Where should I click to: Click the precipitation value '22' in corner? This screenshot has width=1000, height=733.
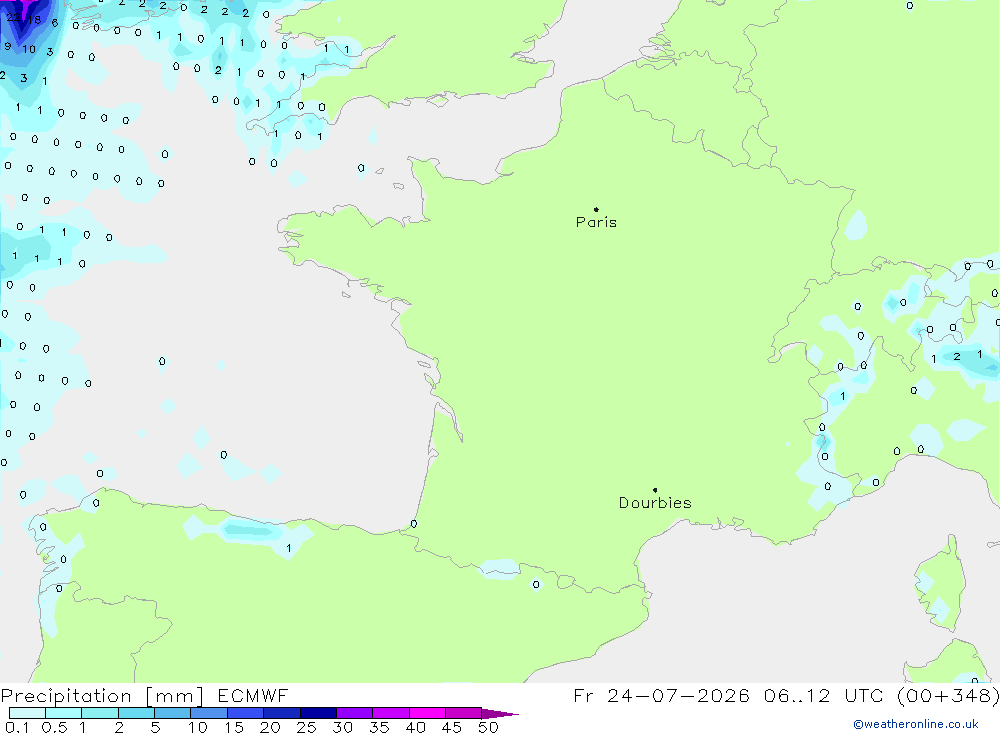coord(13,17)
